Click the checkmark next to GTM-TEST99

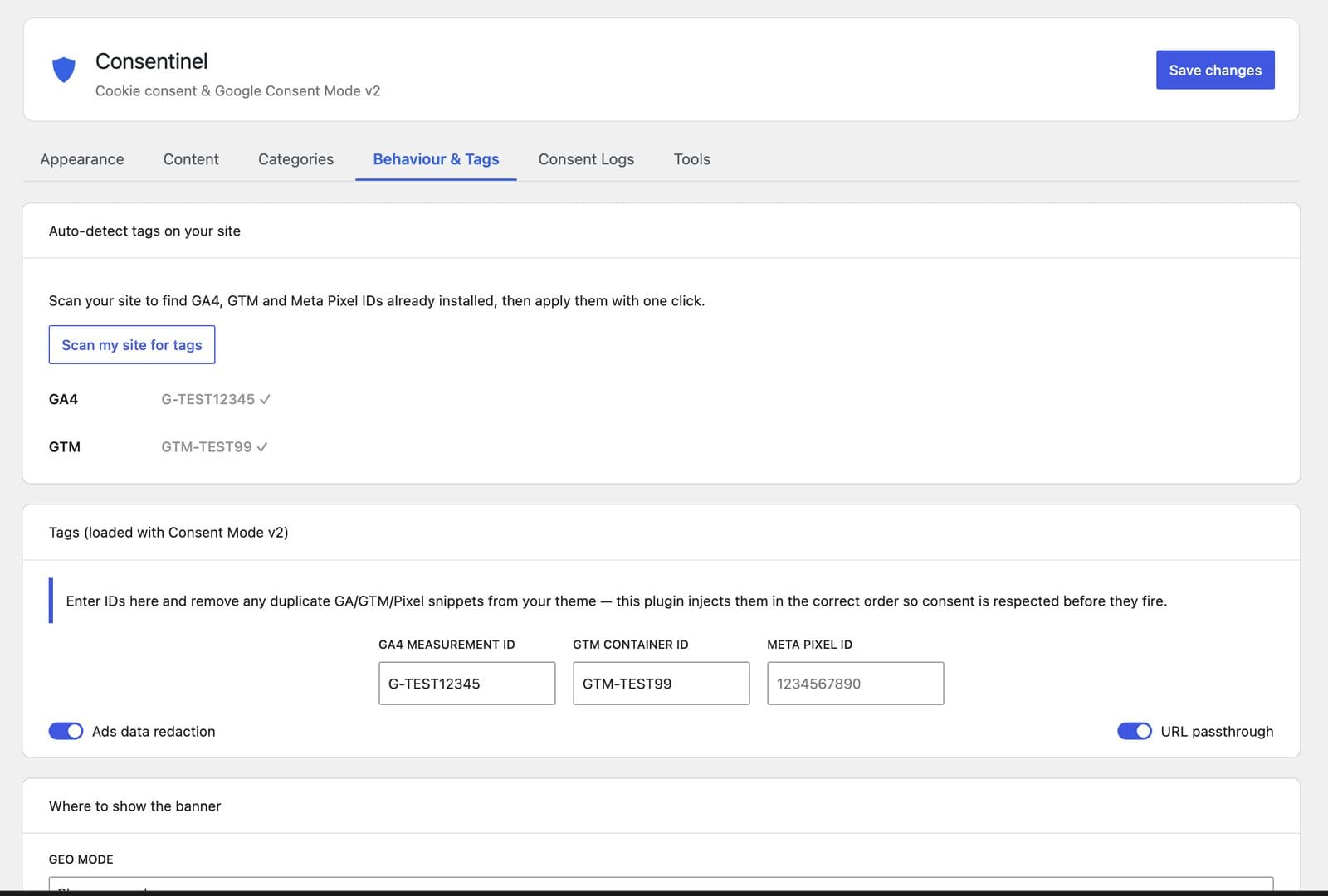pyautogui.click(x=262, y=447)
